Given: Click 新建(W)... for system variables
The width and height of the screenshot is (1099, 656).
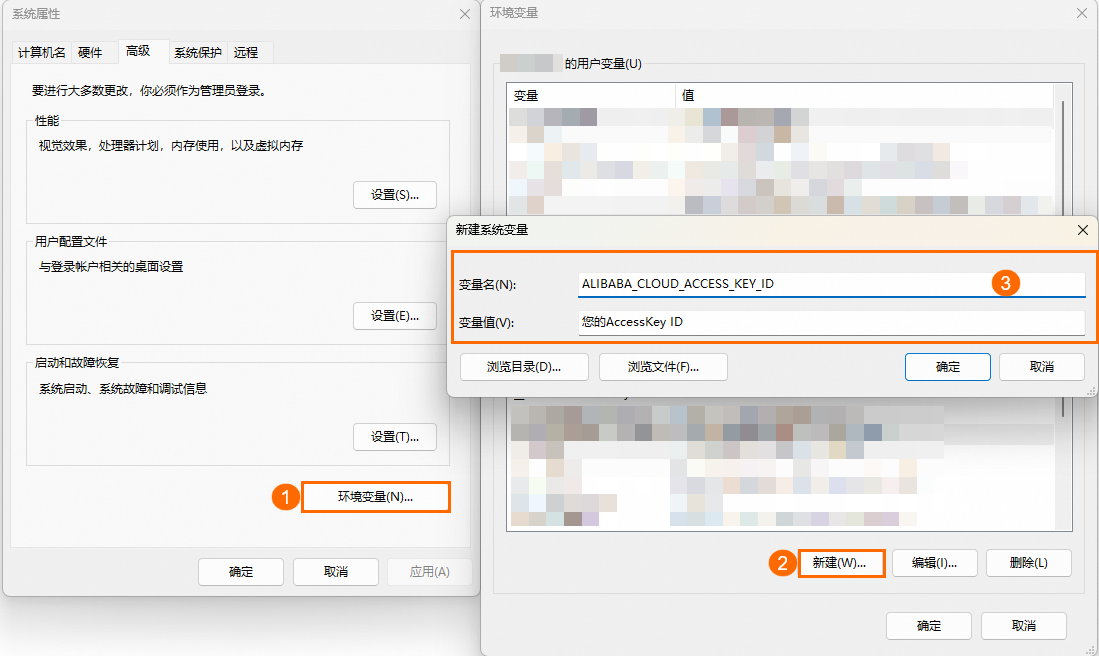Looking at the screenshot, I should click(840, 563).
